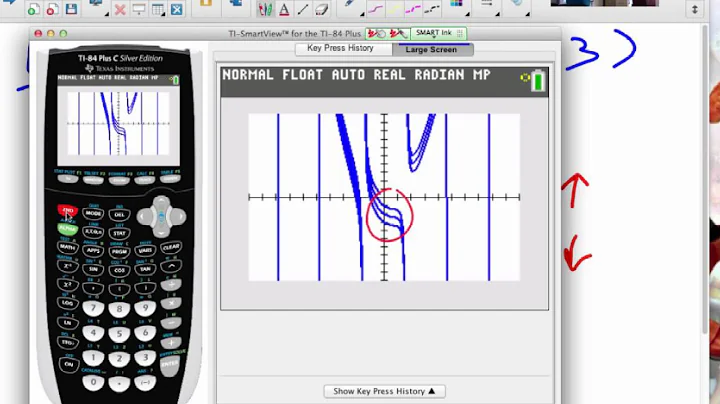Image resolution: width=720 pixels, height=404 pixels.
Task: Switch to the Large Screen tab
Action: tap(433, 49)
